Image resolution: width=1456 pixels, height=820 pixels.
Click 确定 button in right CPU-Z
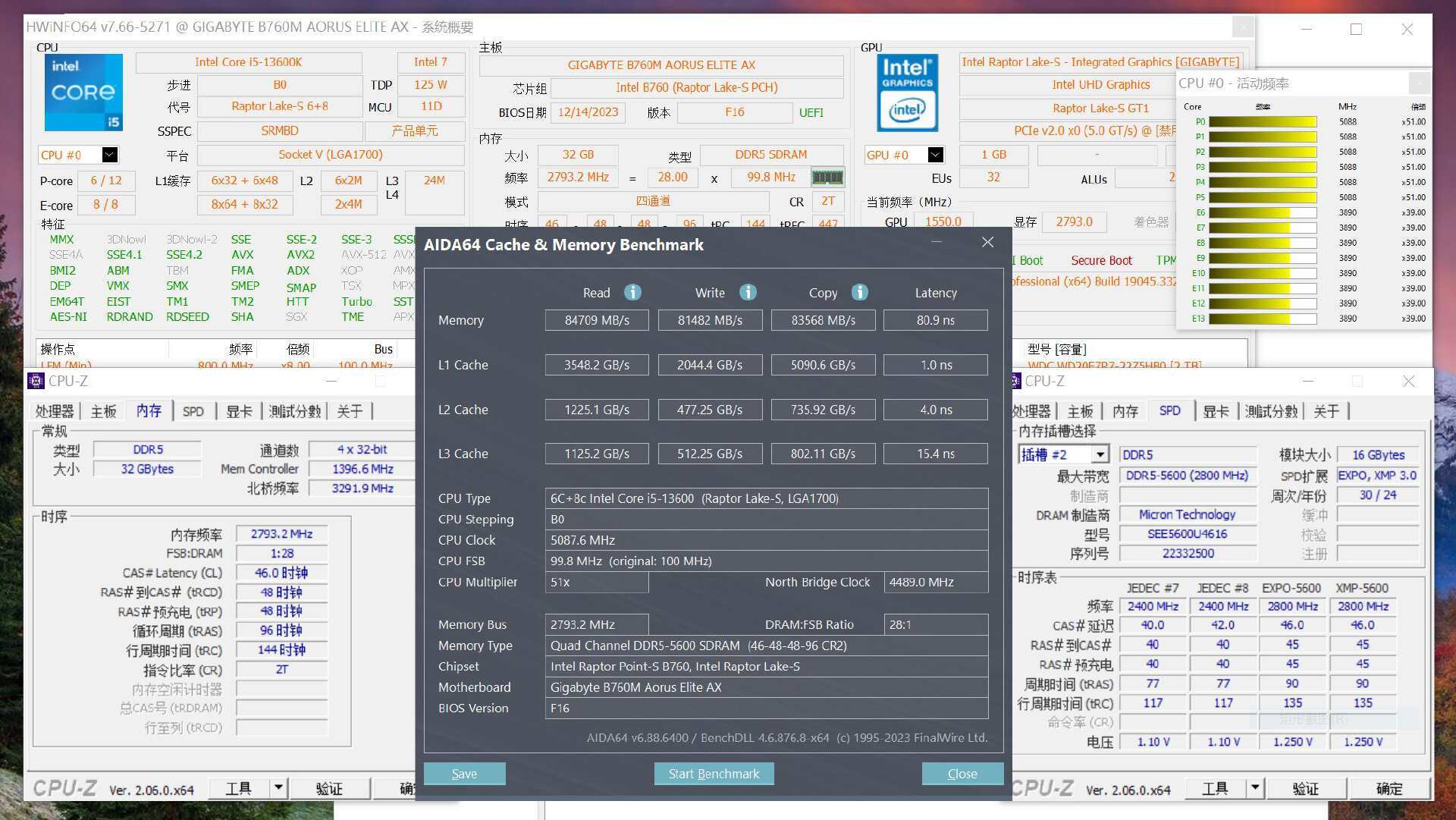[1389, 788]
